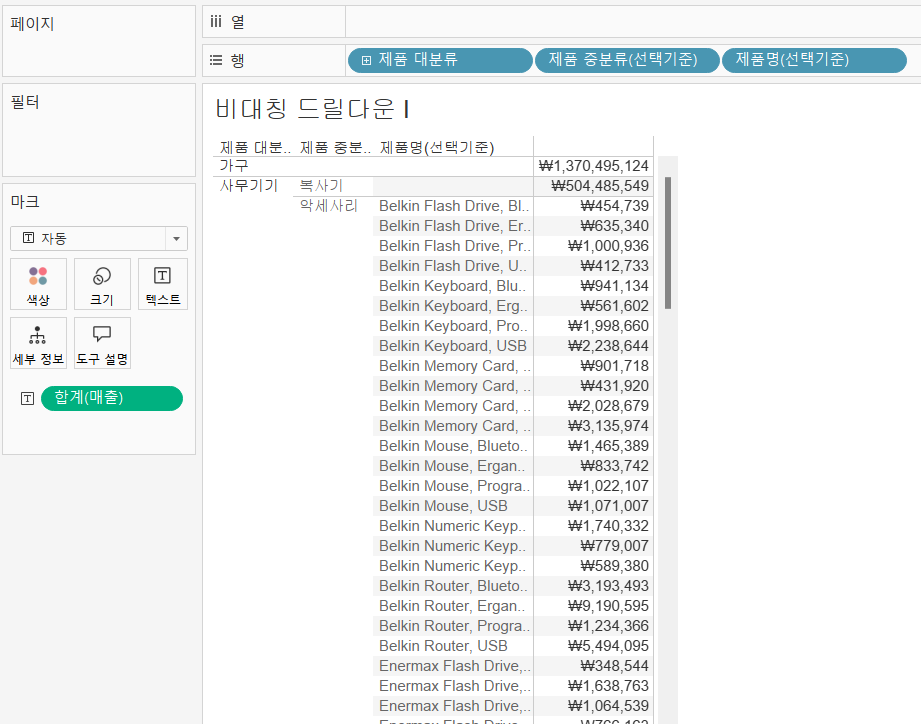The width and height of the screenshot is (921, 724).
Task: Click the vertical scrollbar of the table
Action: (668, 243)
